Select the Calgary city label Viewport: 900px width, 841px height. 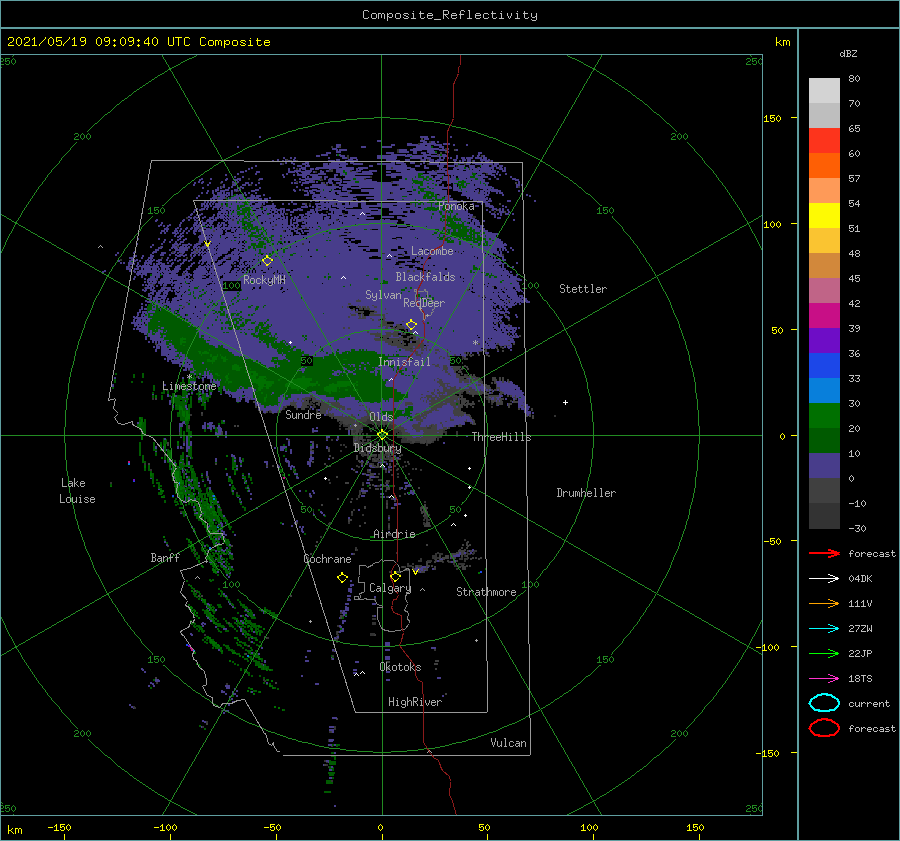[390, 588]
